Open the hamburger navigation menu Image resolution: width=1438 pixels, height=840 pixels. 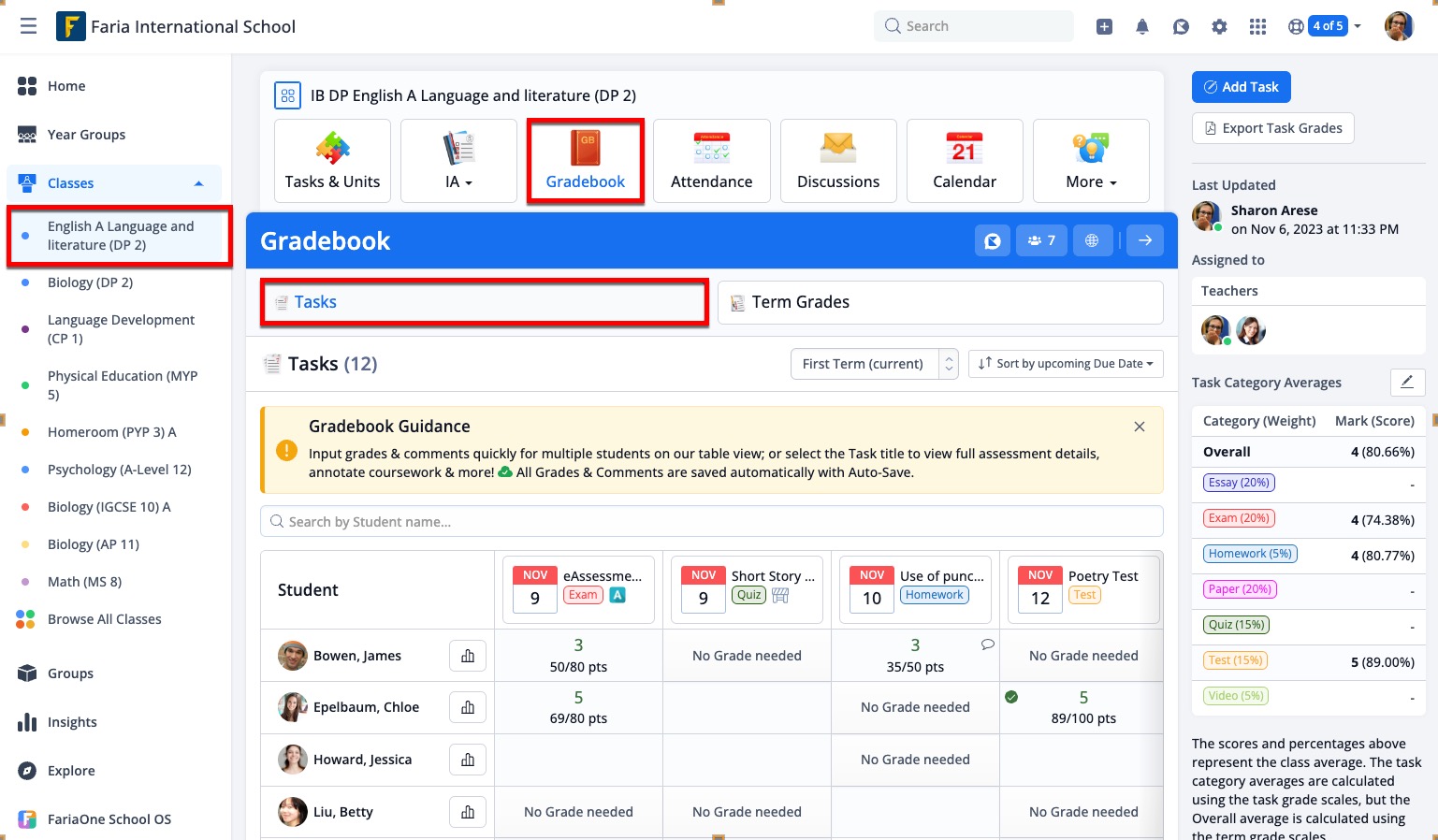pyautogui.click(x=29, y=26)
